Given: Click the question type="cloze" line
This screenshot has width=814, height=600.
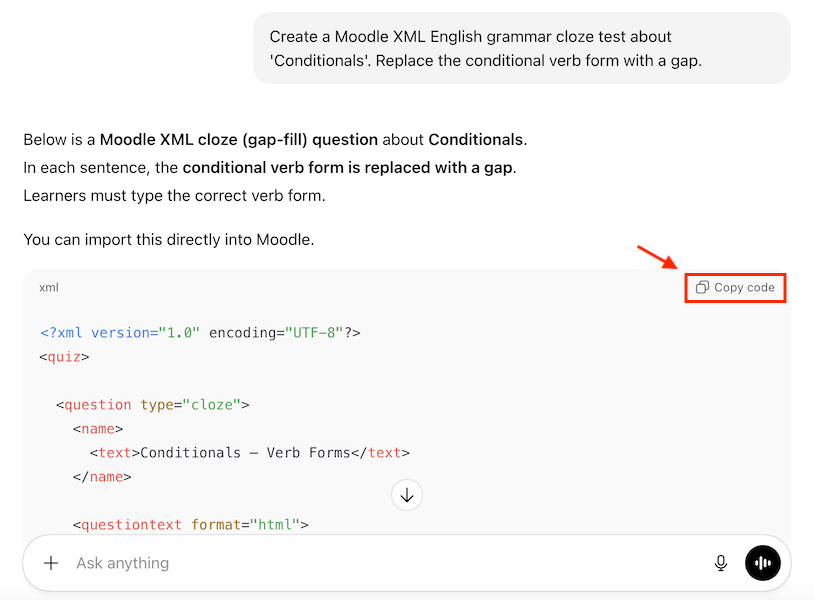Looking at the screenshot, I should 153,405.
